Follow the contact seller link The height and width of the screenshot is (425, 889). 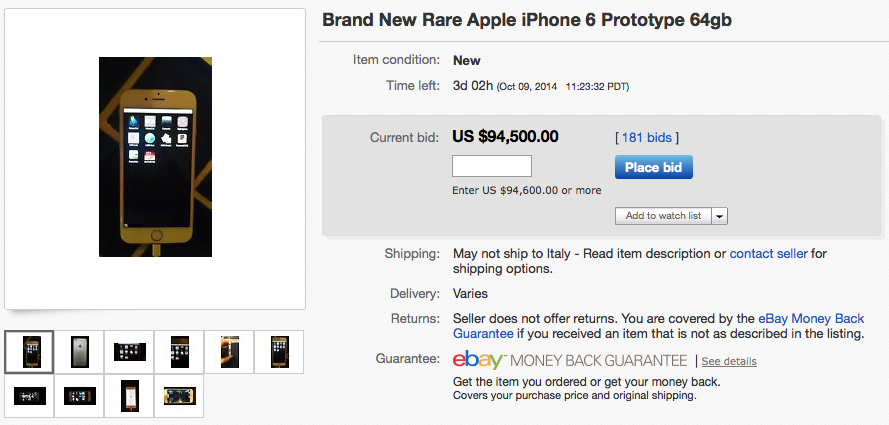768,254
